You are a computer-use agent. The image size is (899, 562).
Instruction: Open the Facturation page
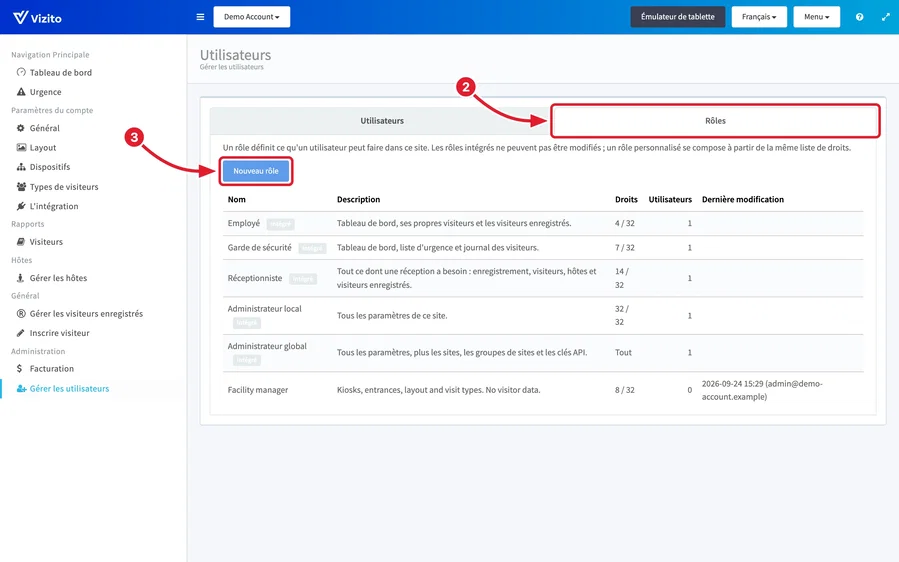52,368
